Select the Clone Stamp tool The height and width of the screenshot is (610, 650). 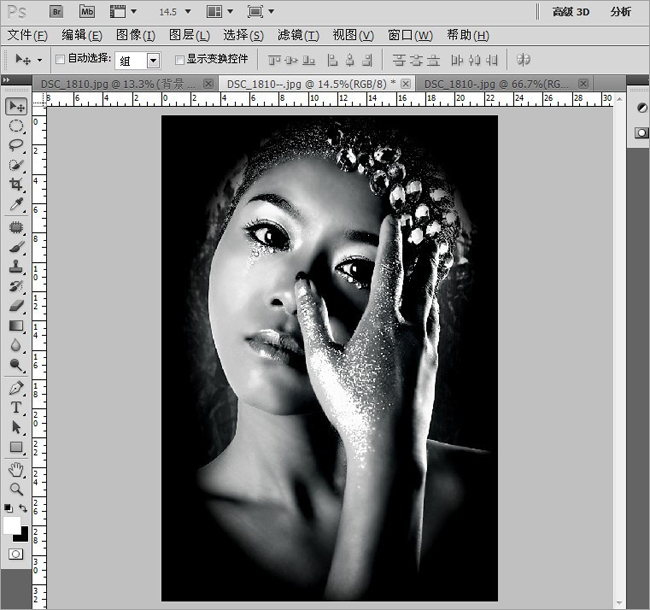tap(16, 266)
